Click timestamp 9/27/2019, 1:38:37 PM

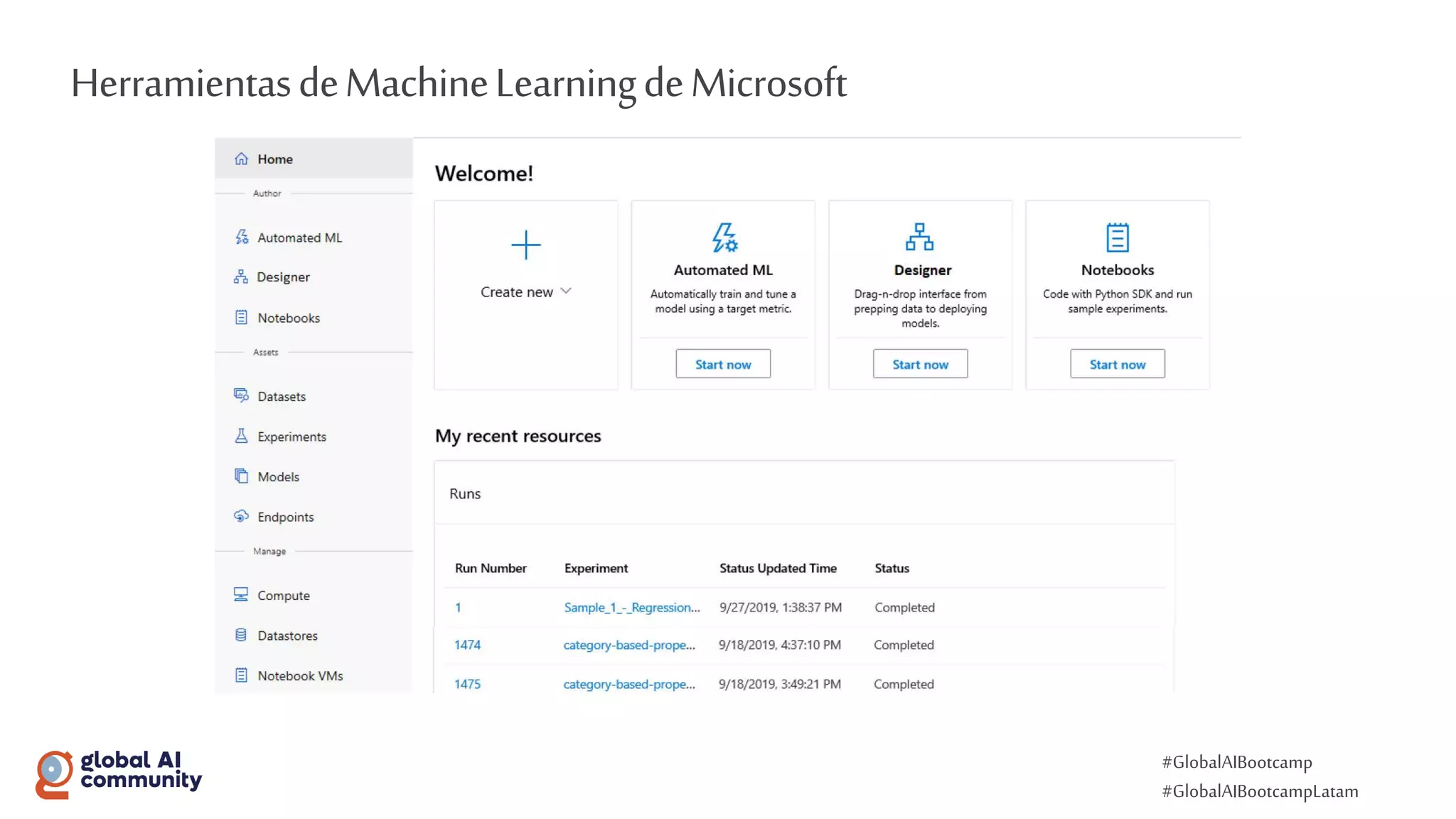coord(780,607)
